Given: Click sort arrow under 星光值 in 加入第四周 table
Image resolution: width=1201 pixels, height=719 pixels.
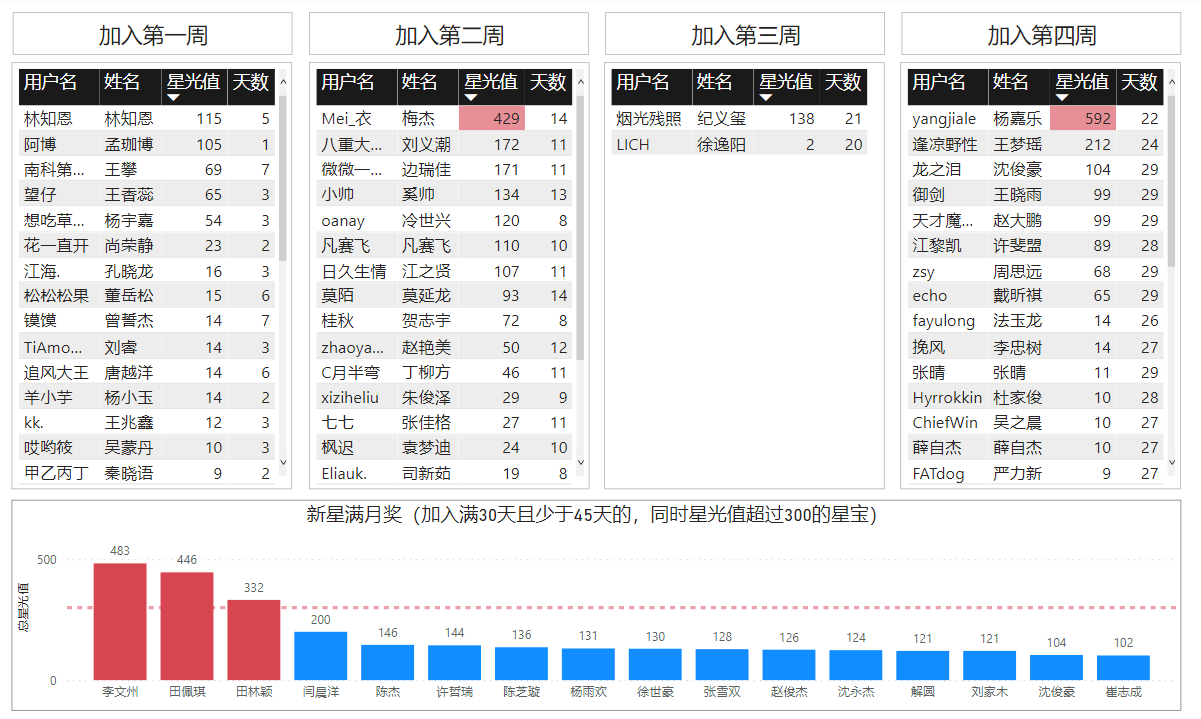Looking at the screenshot, I should (1062, 98).
